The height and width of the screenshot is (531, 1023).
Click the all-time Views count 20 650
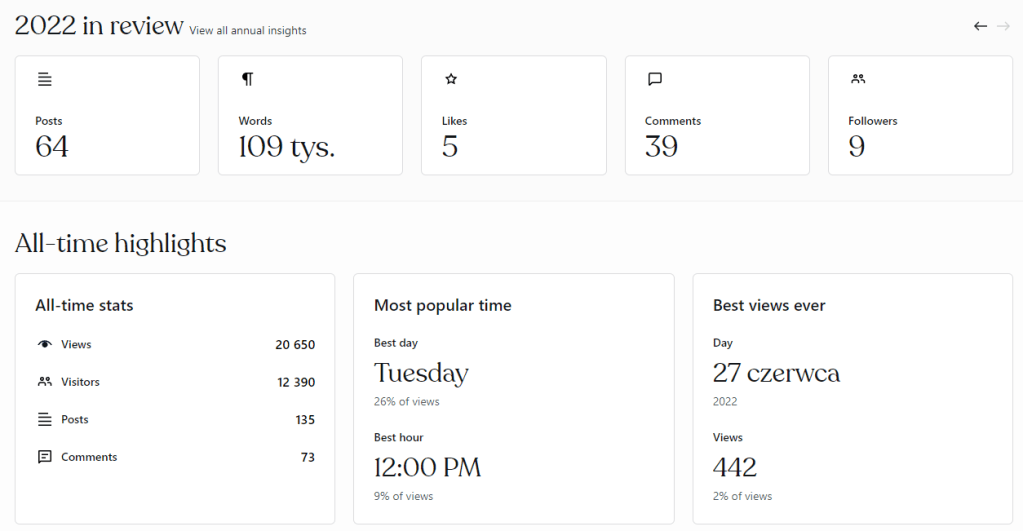(295, 345)
